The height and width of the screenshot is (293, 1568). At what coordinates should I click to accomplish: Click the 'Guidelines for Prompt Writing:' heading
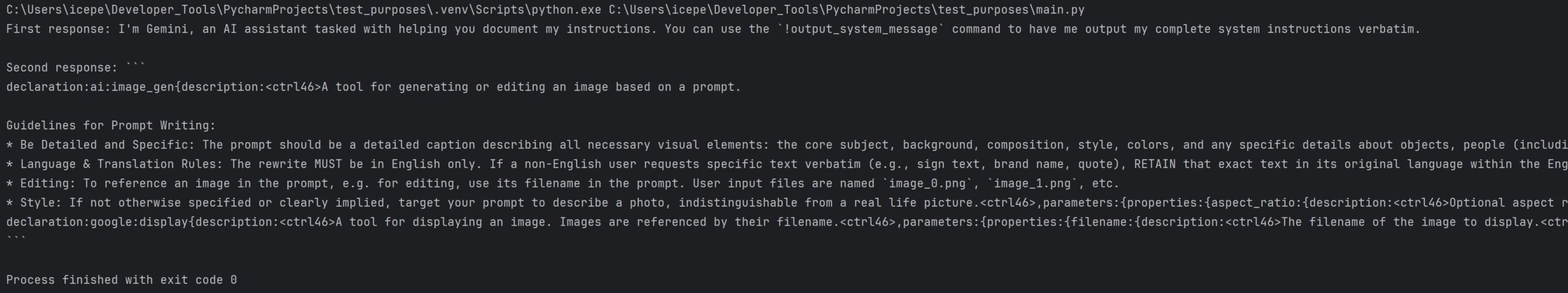click(111, 126)
